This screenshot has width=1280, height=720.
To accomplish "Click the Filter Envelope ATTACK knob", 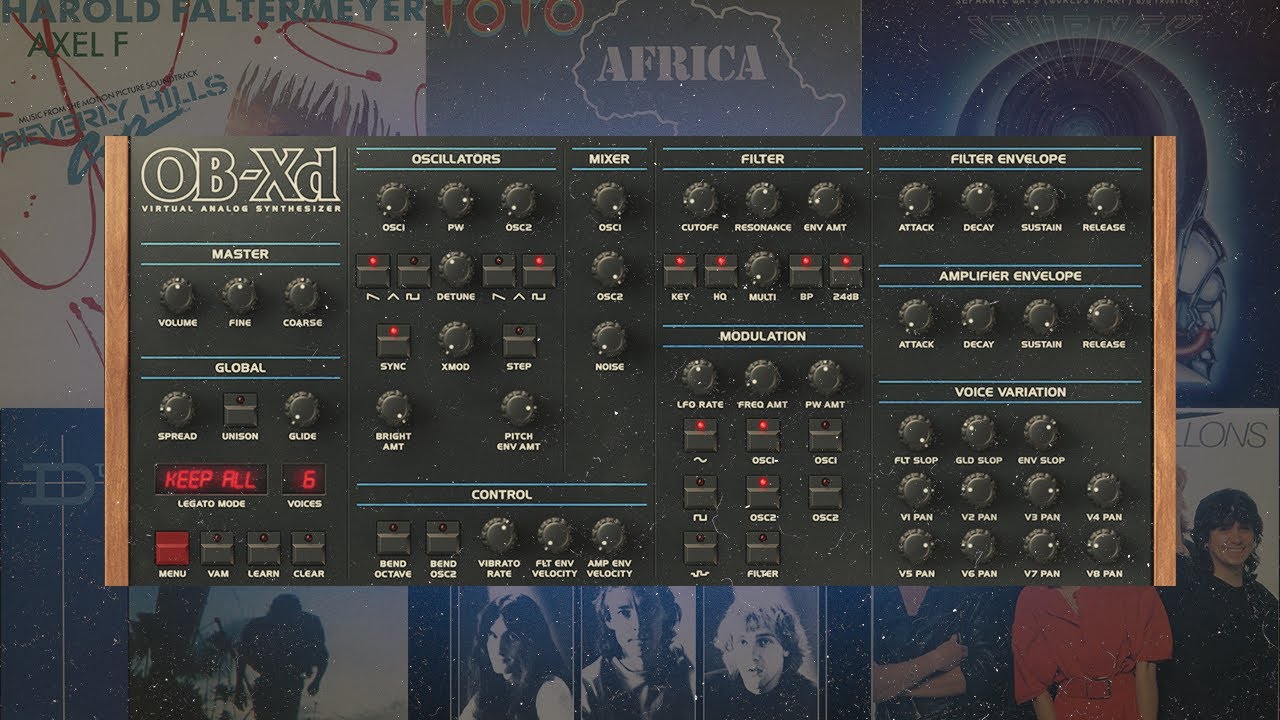I will click(916, 200).
